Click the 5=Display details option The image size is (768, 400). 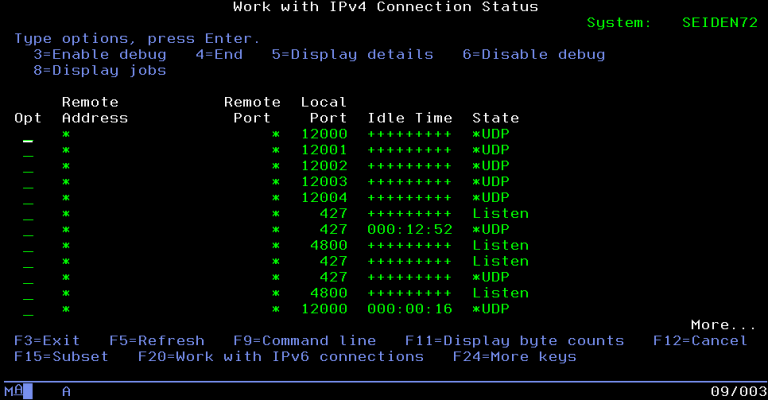click(353, 55)
